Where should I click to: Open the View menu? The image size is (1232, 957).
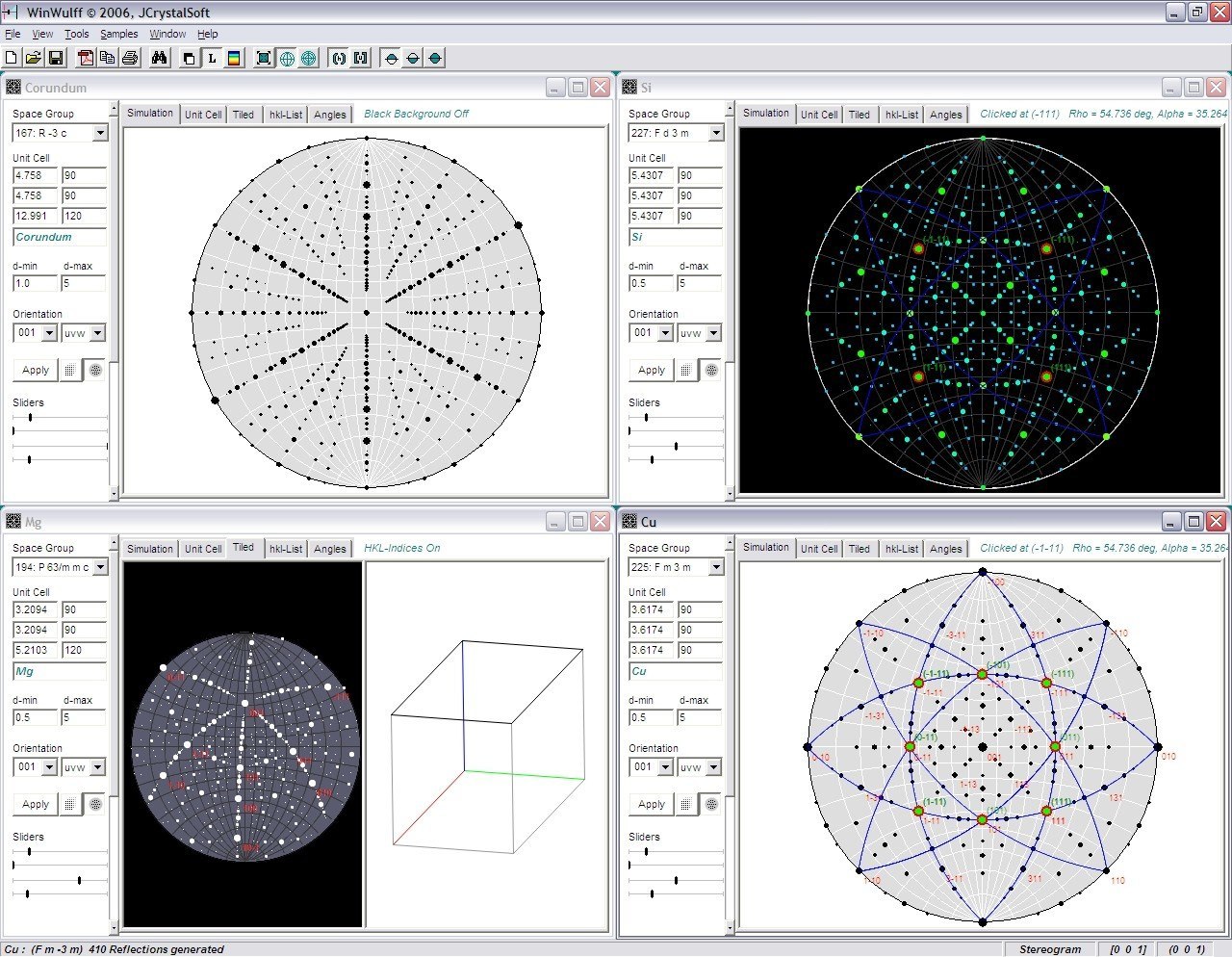coord(43,34)
